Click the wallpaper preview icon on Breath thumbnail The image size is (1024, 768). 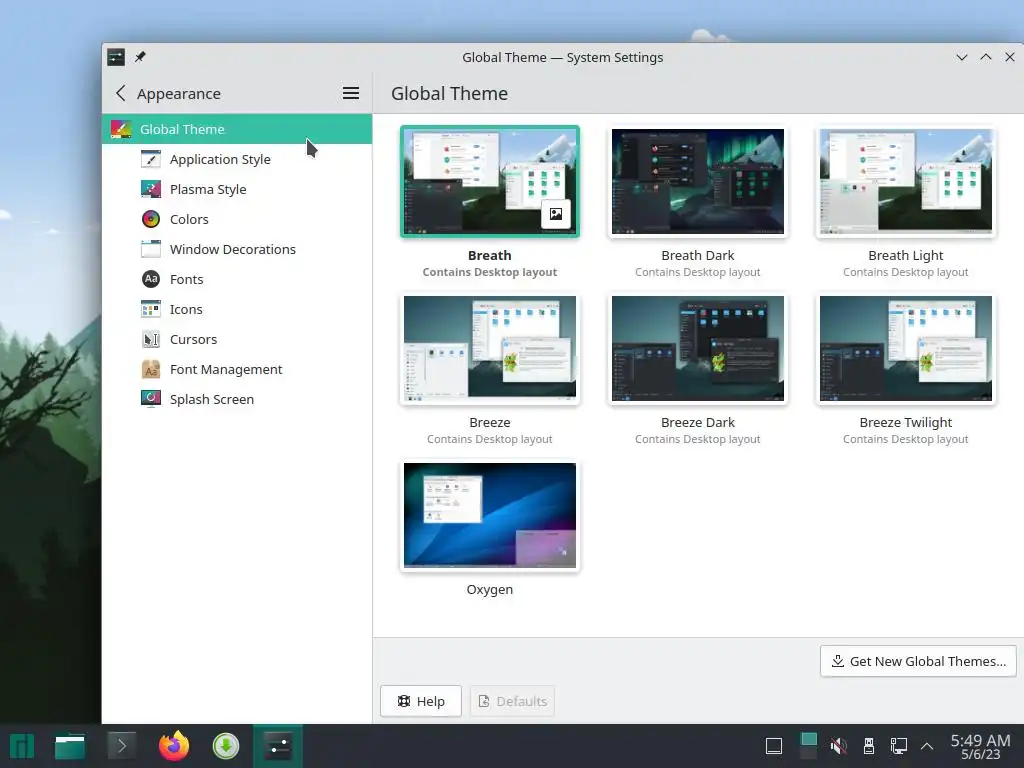coord(556,214)
